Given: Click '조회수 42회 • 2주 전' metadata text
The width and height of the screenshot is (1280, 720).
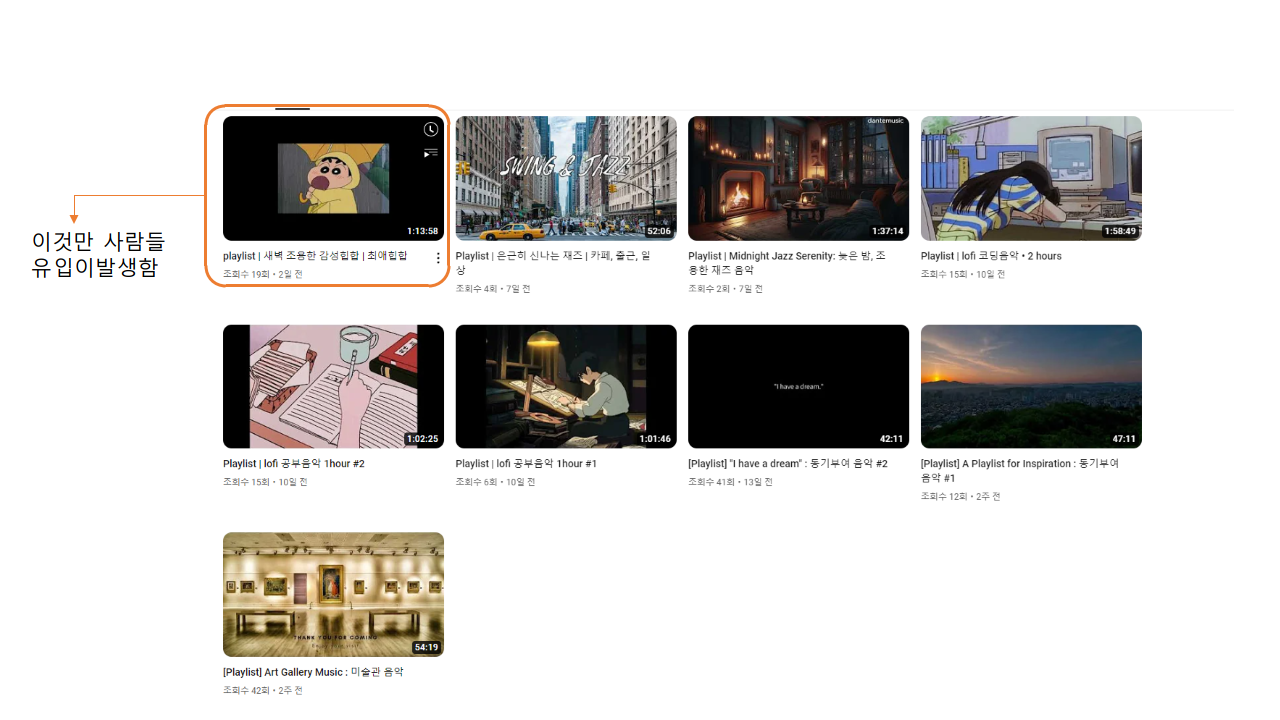Looking at the screenshot, I should point(263,690).
